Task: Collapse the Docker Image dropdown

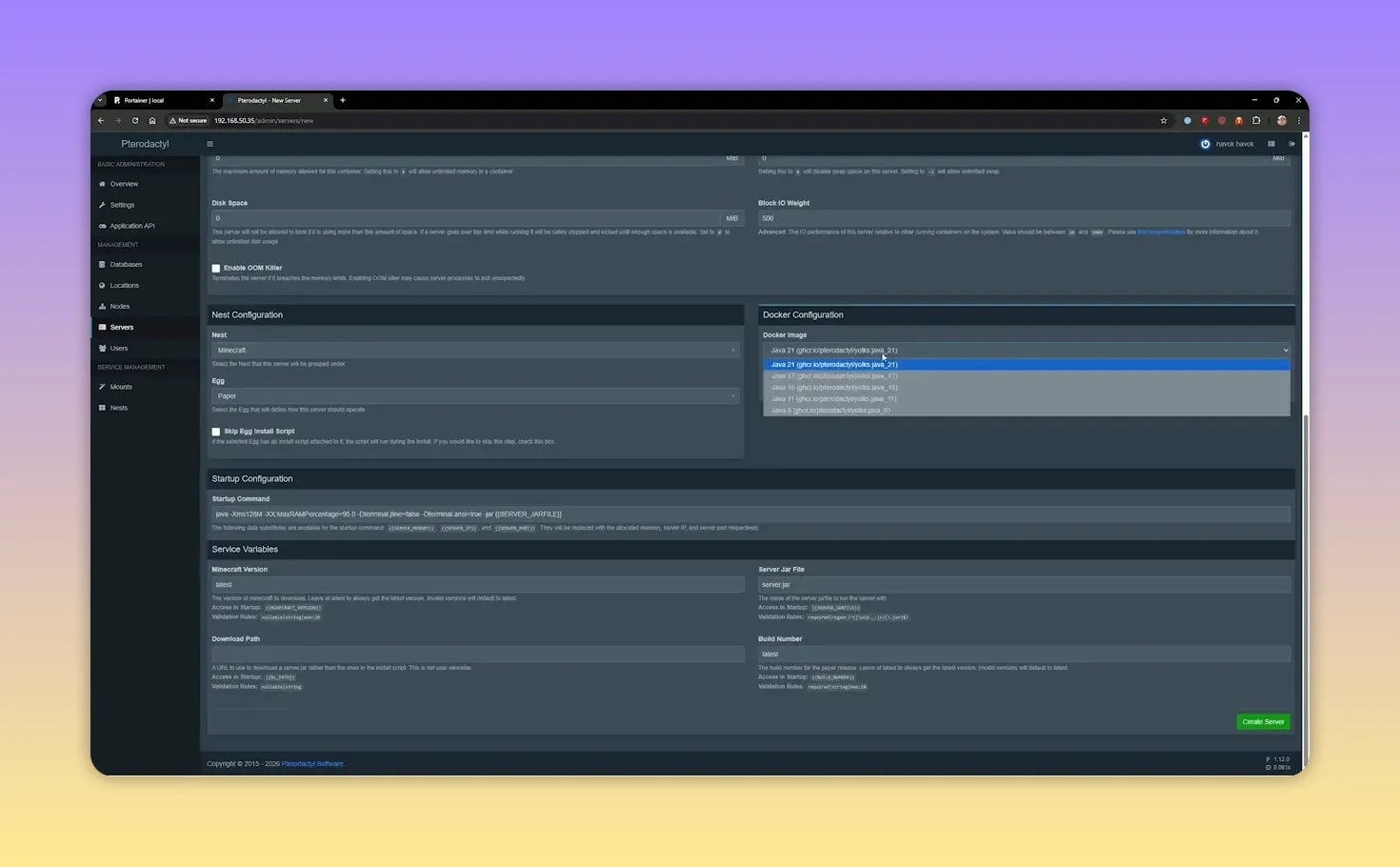Action: (x=1027, y=350)
